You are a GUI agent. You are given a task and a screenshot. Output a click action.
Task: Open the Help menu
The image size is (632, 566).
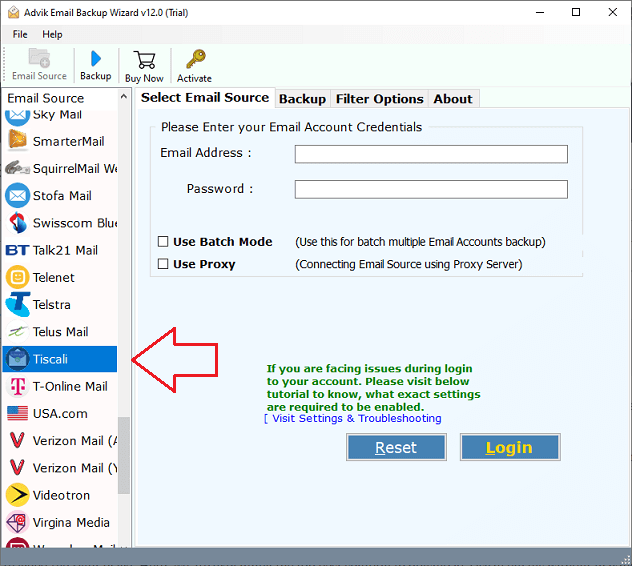click(52, 34)
